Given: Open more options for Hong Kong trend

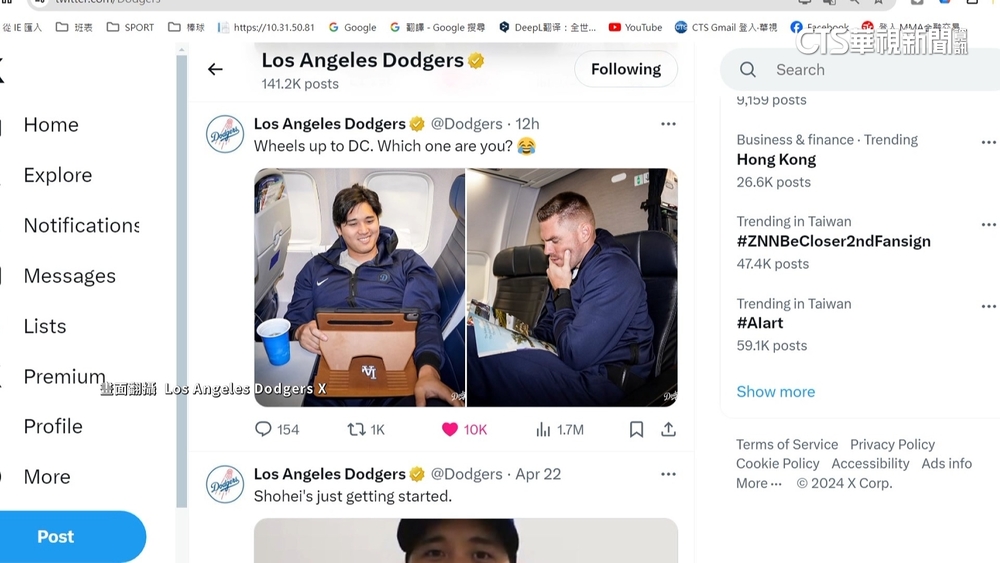Looking at the screenshot, I should (988, 142).
